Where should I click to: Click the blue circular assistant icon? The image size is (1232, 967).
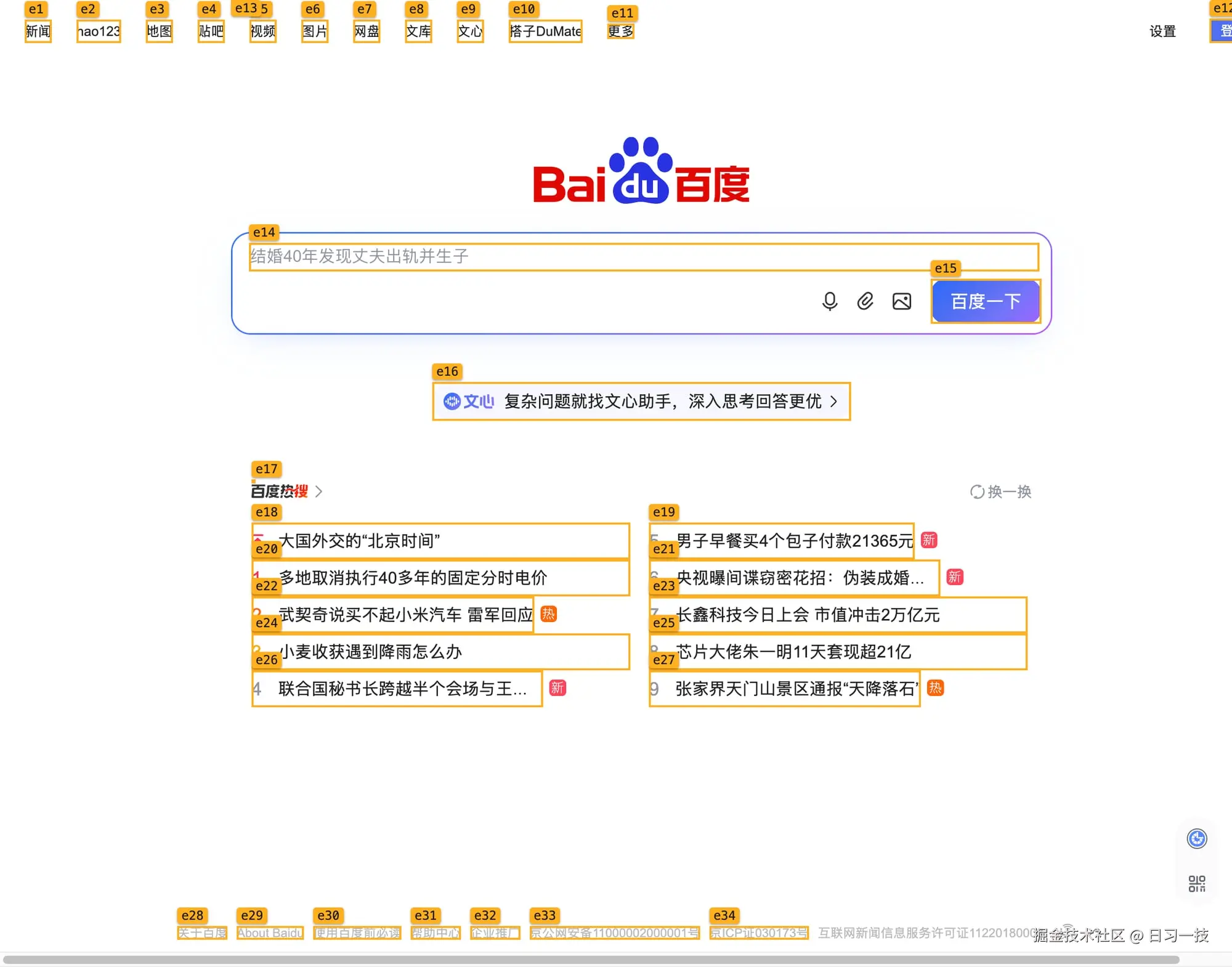tap(1197, 839)
